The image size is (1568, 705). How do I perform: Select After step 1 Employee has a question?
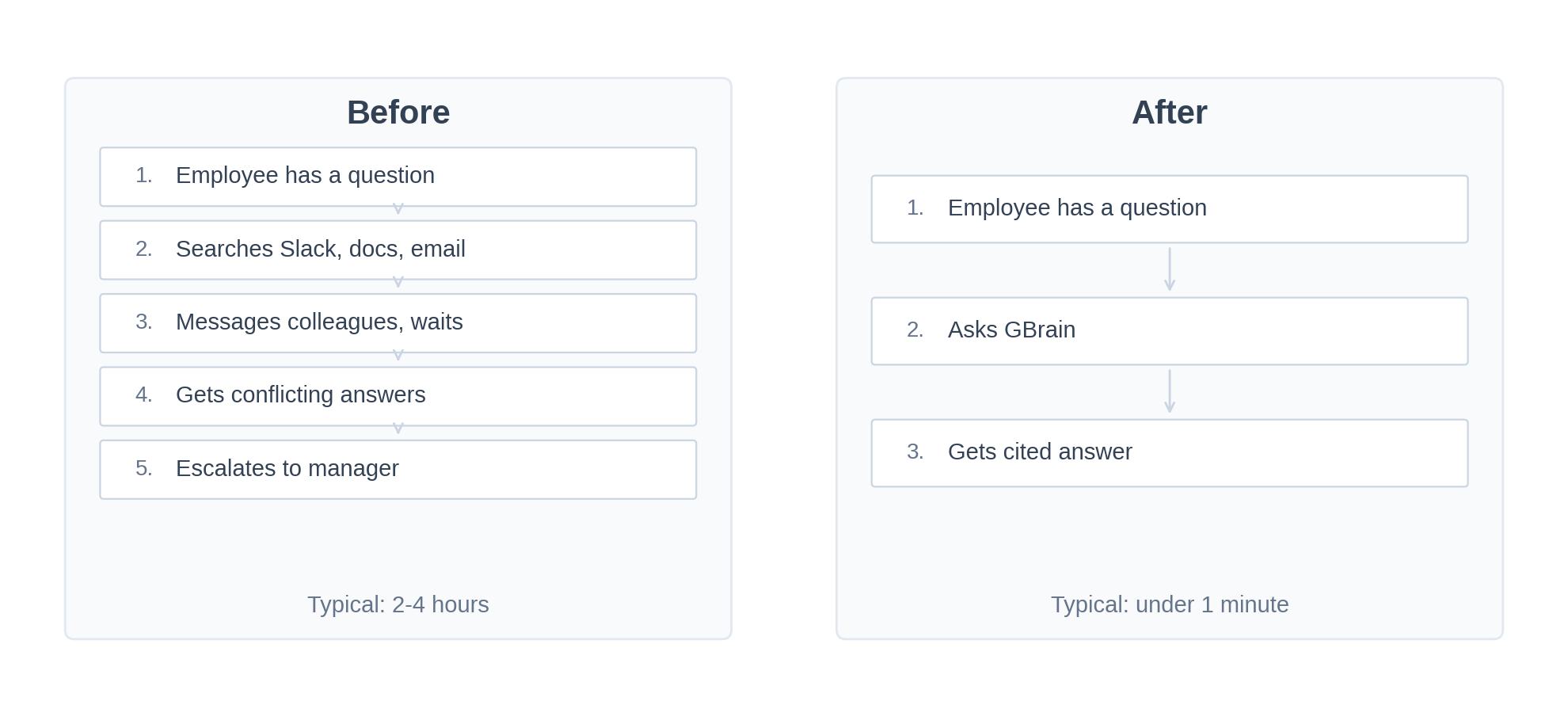point(1170,209)
